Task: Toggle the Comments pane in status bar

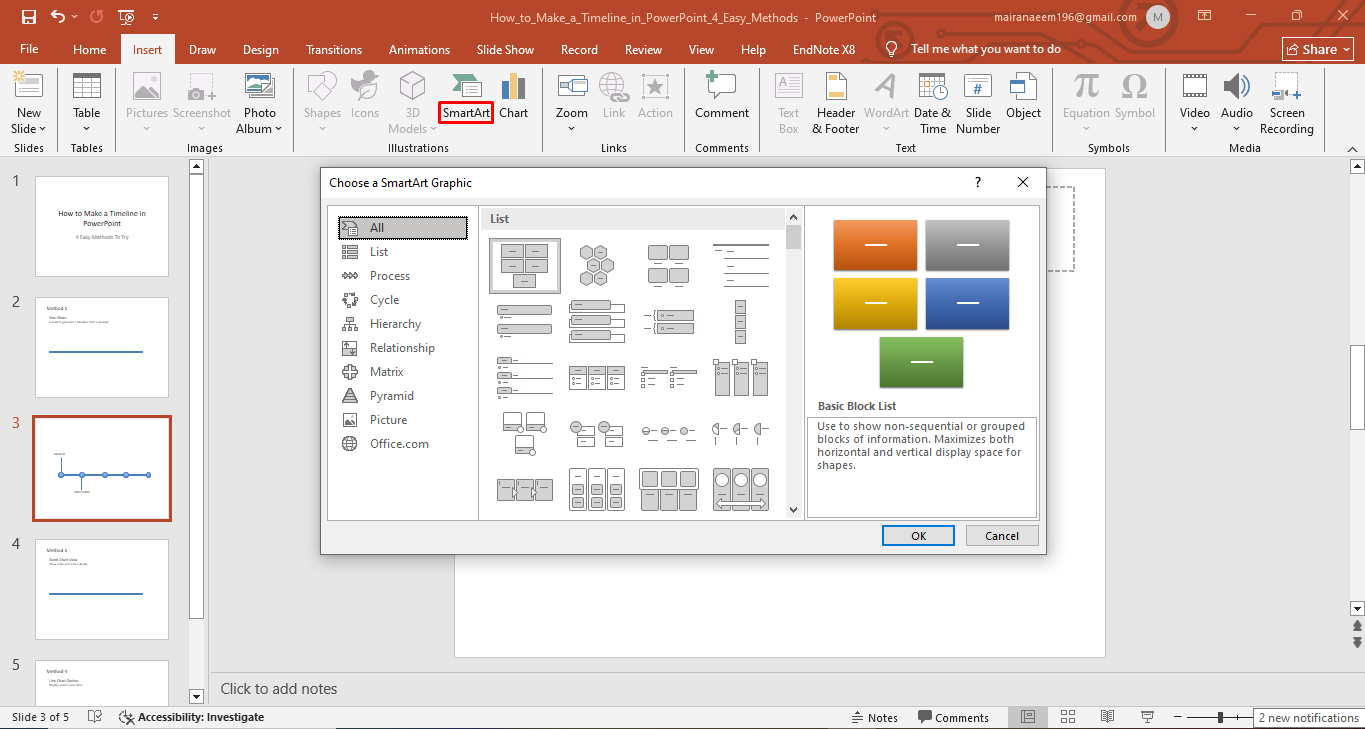Action: 953,717
